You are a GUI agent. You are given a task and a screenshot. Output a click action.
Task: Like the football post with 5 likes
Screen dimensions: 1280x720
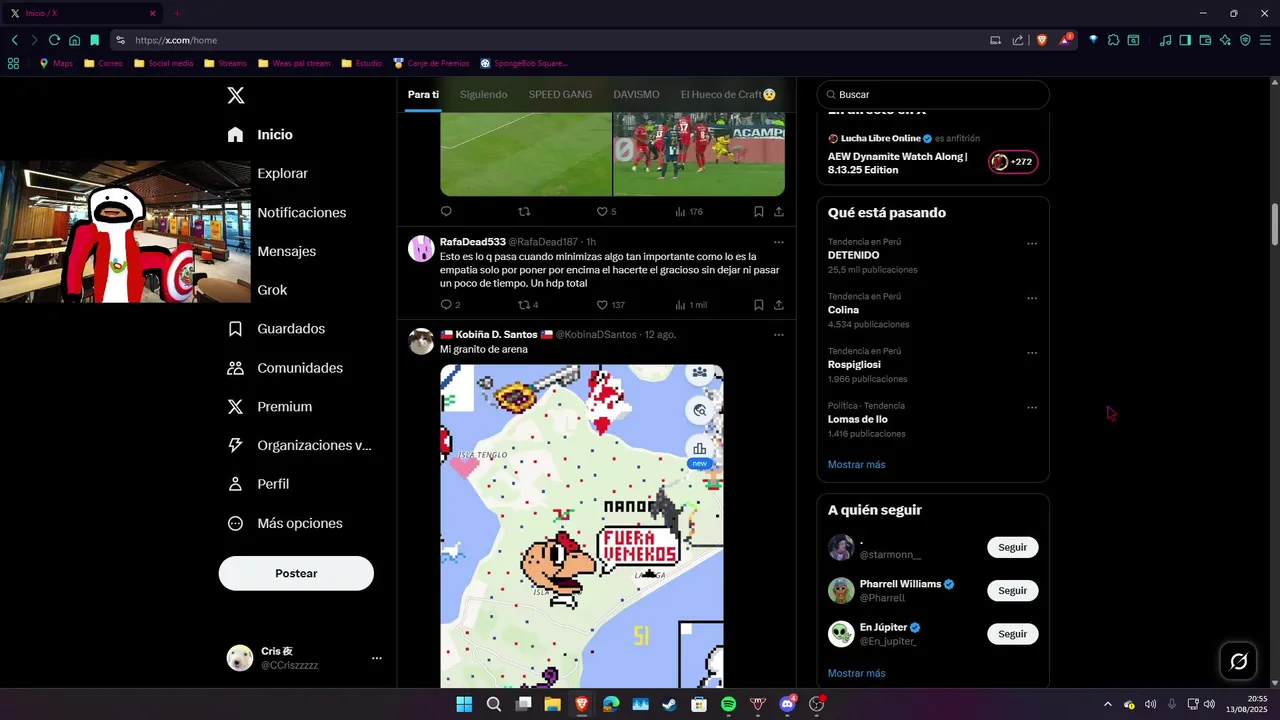pyautogui.click(x=607, y=211)
